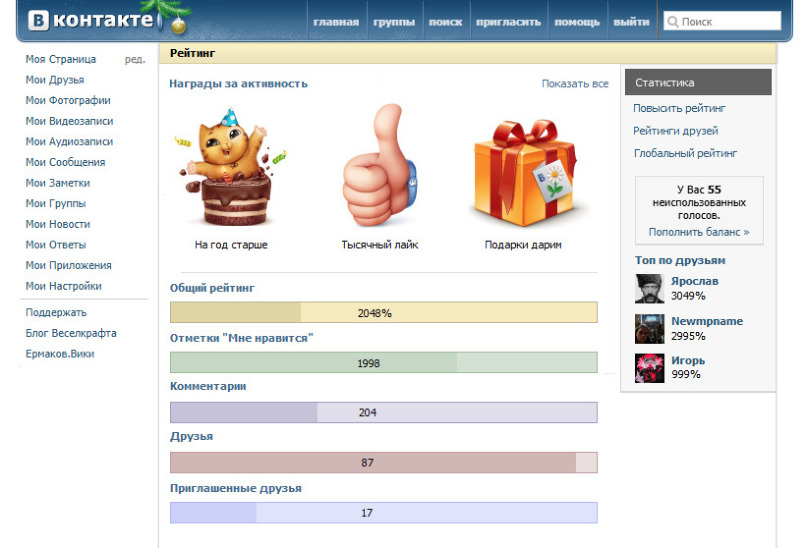Click Ярослав's 3049% value

(688, 296)
